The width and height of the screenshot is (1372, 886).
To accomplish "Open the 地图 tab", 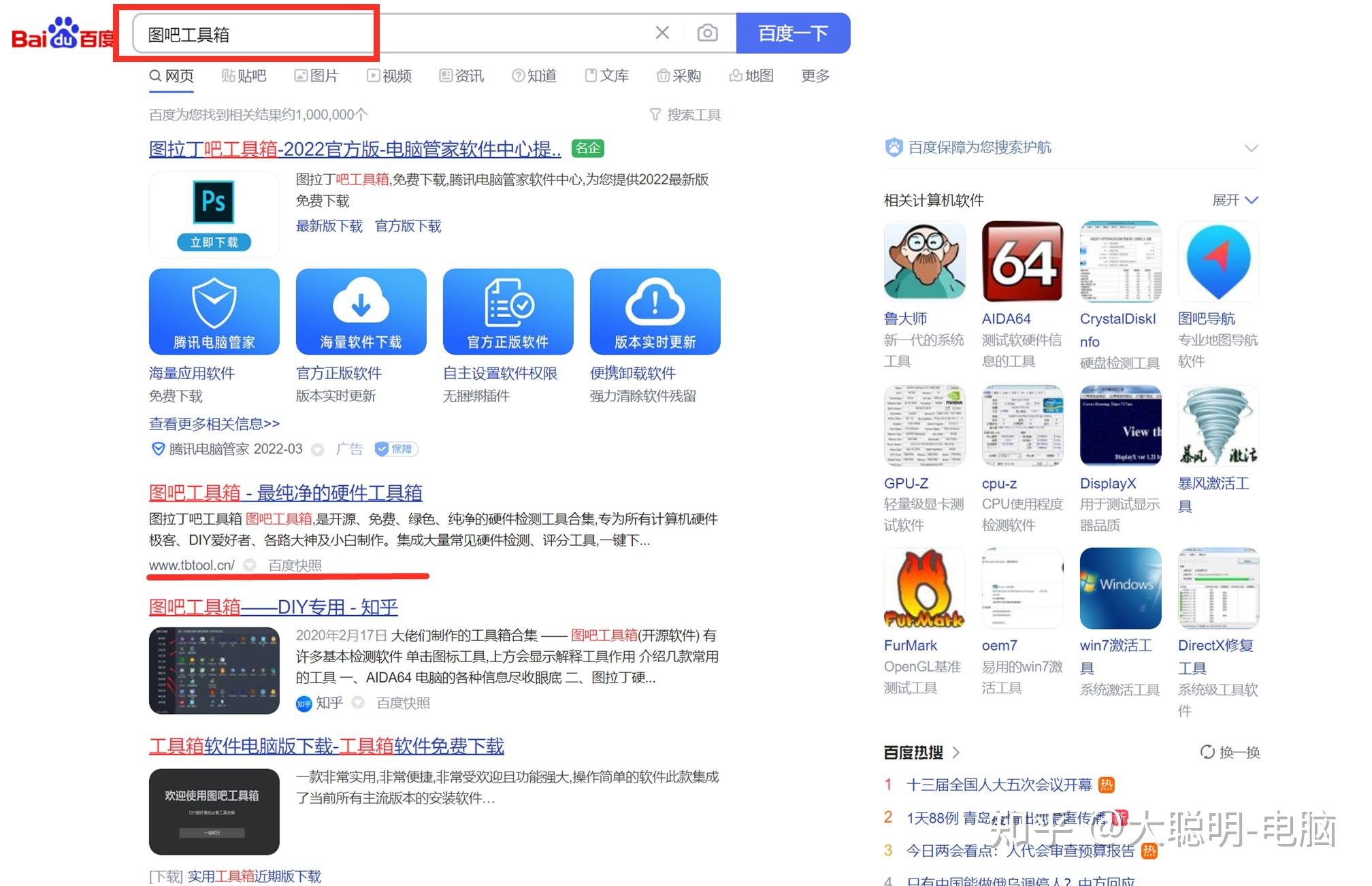I will click(x=751, y=76).
